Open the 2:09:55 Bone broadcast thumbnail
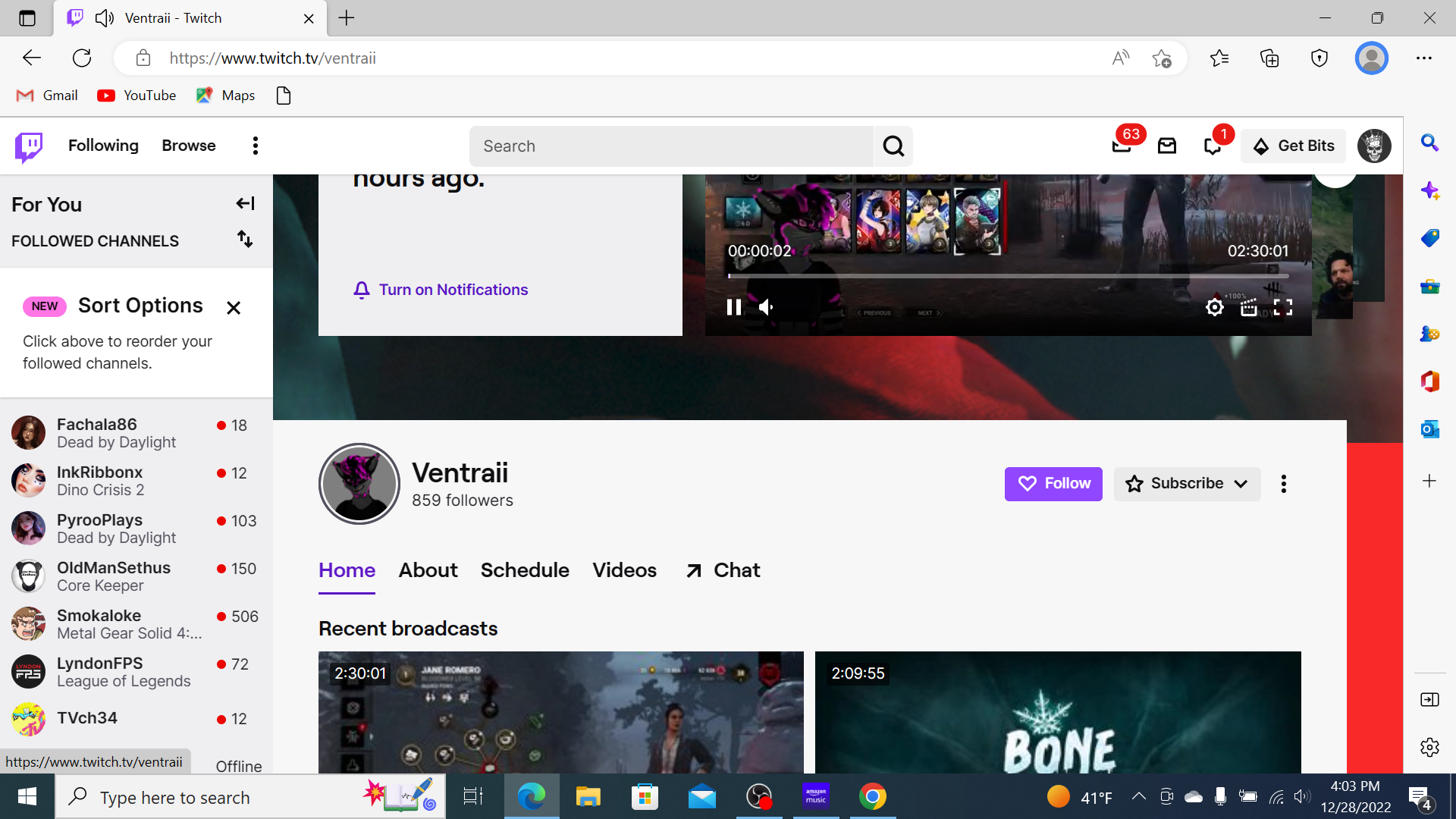This screenshot has width=1456, height=819. tap(1058, 712)
